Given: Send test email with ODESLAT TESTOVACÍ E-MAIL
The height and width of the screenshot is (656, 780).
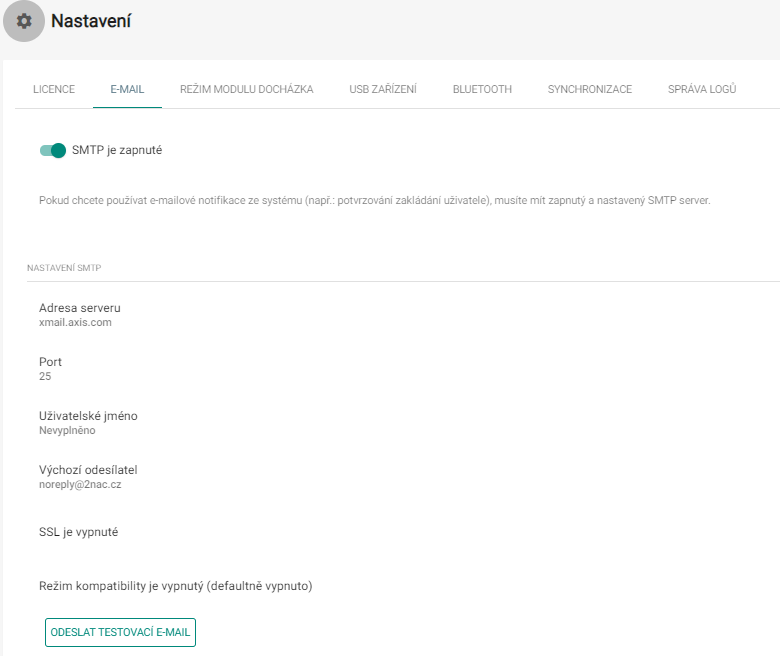Looking at the screenshot, I should click(120, 632).
